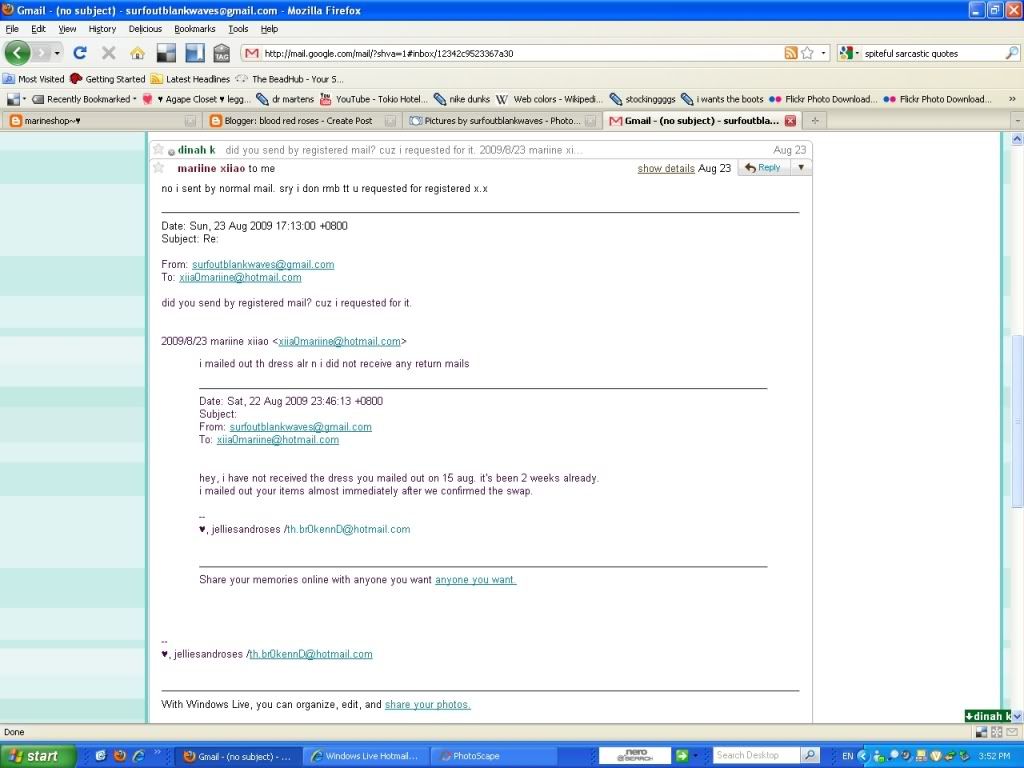Click the Reply button

[x=762, y=168]
